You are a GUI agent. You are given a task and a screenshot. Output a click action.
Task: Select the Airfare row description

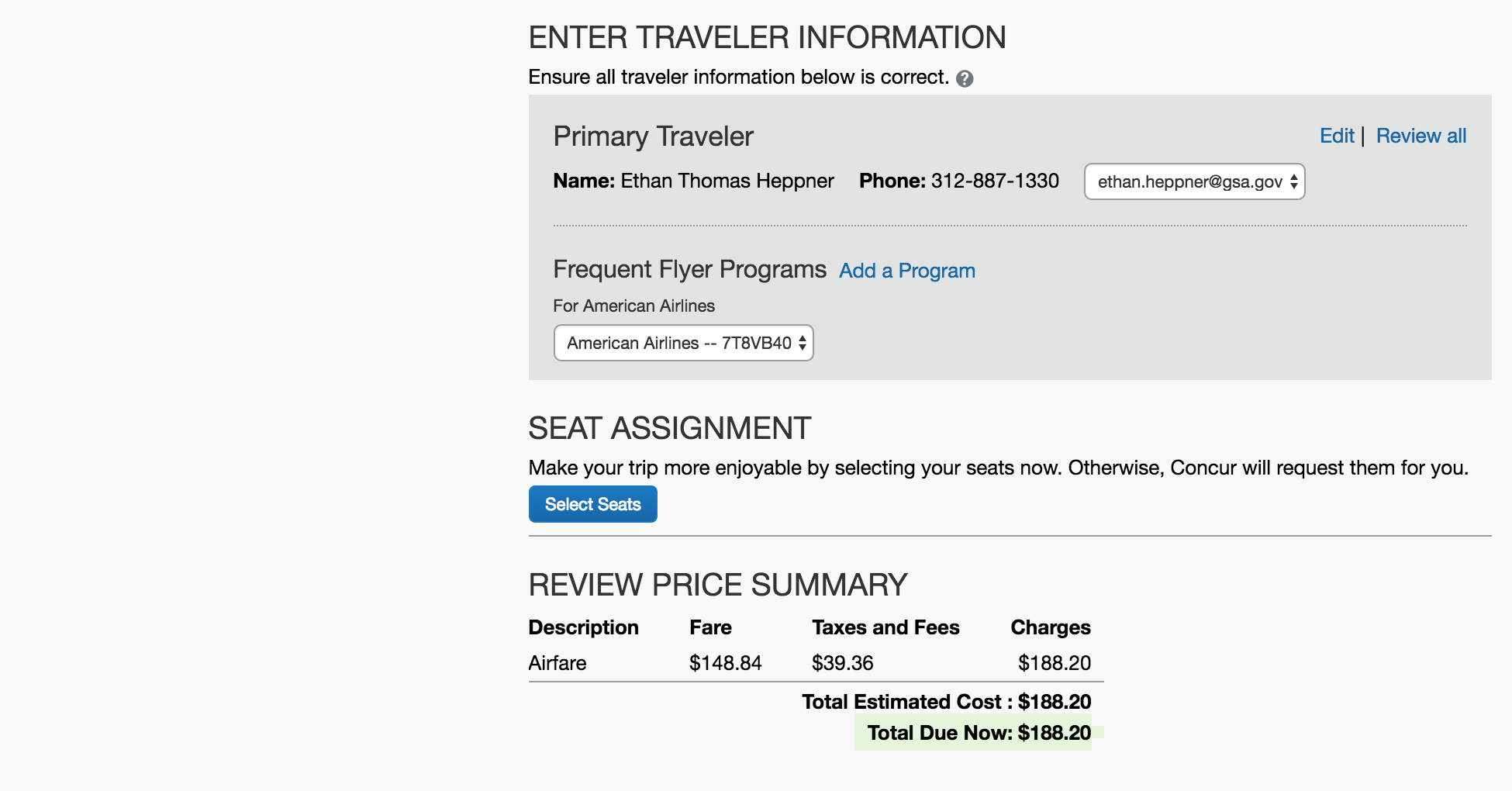tap(557, 663)
